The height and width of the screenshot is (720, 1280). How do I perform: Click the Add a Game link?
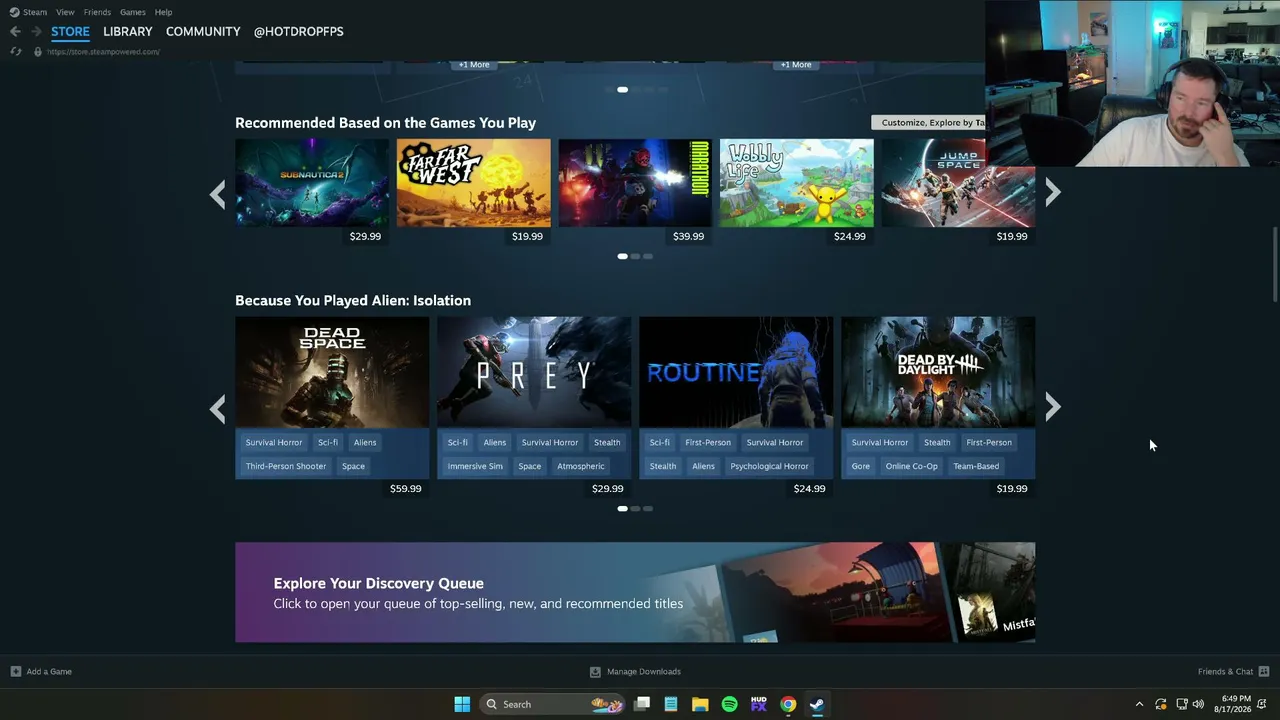point(49,672)
